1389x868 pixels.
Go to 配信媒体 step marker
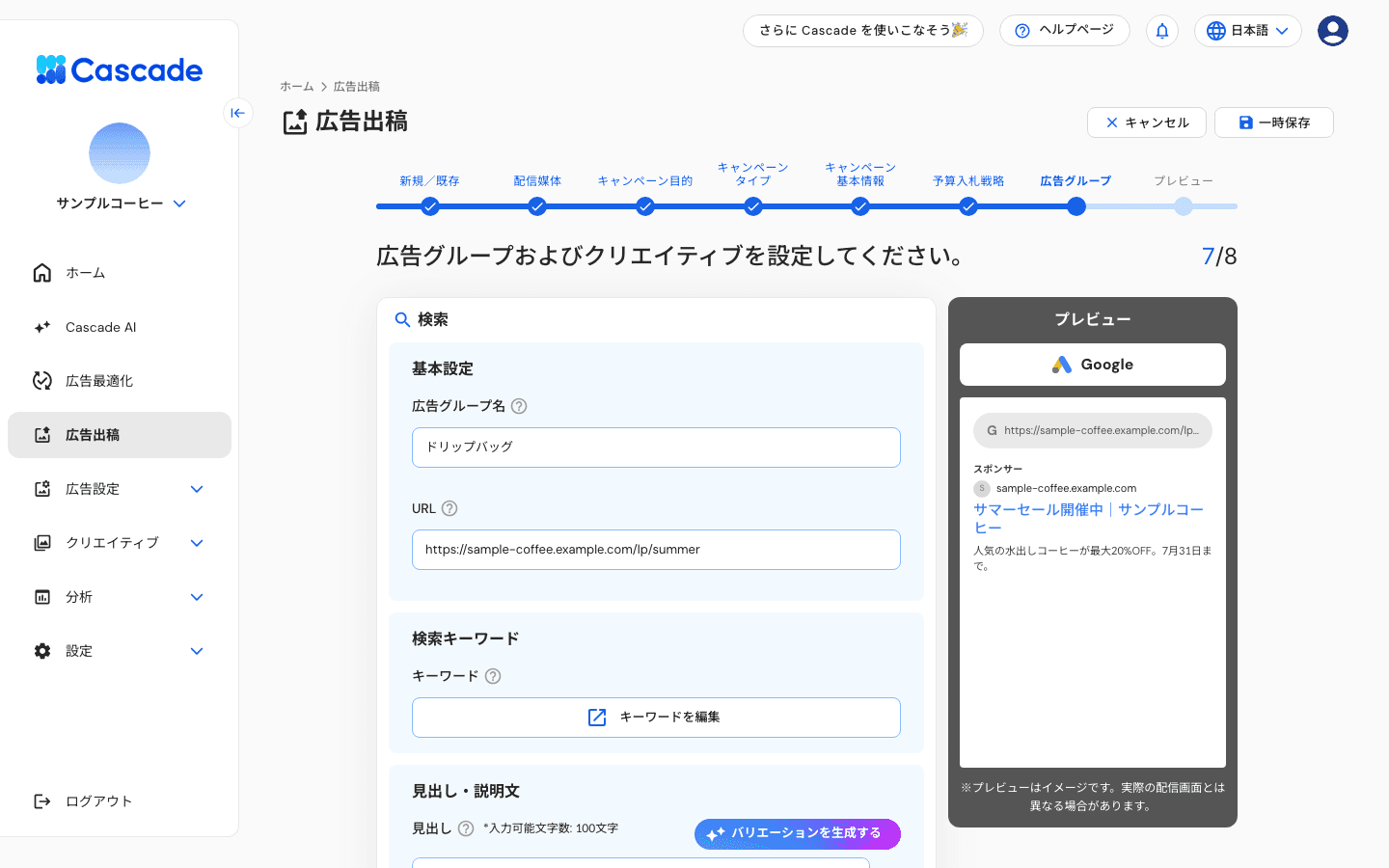coord(537,206)
